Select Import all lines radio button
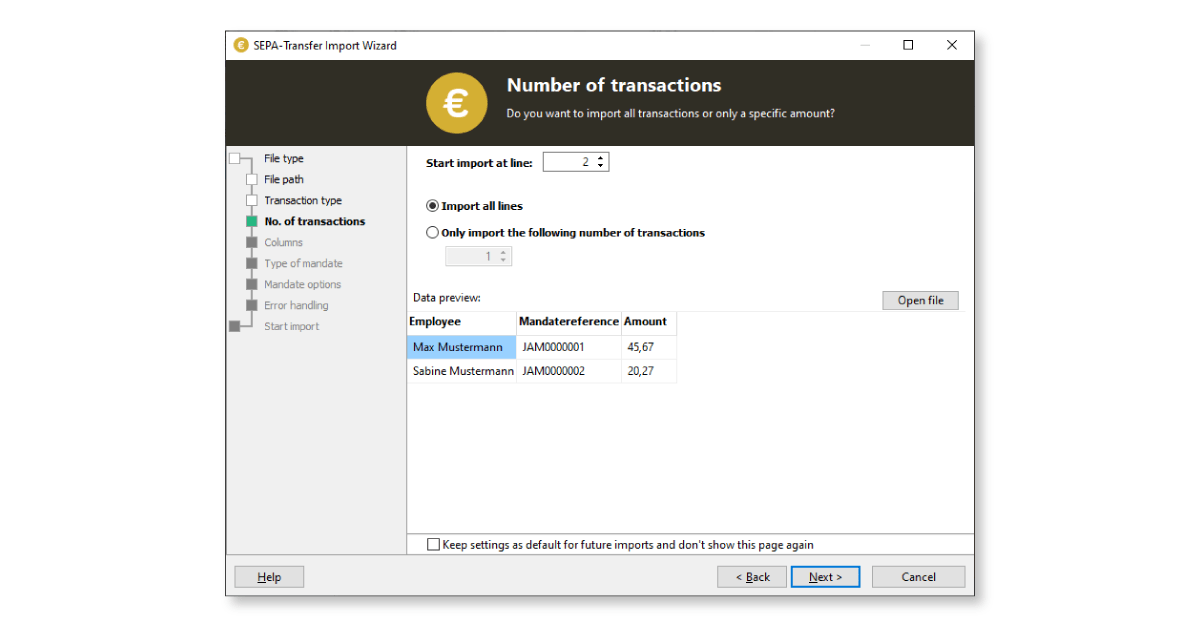Image resolution: width=1200 pixels, height=627 pixels. (432, 206)
